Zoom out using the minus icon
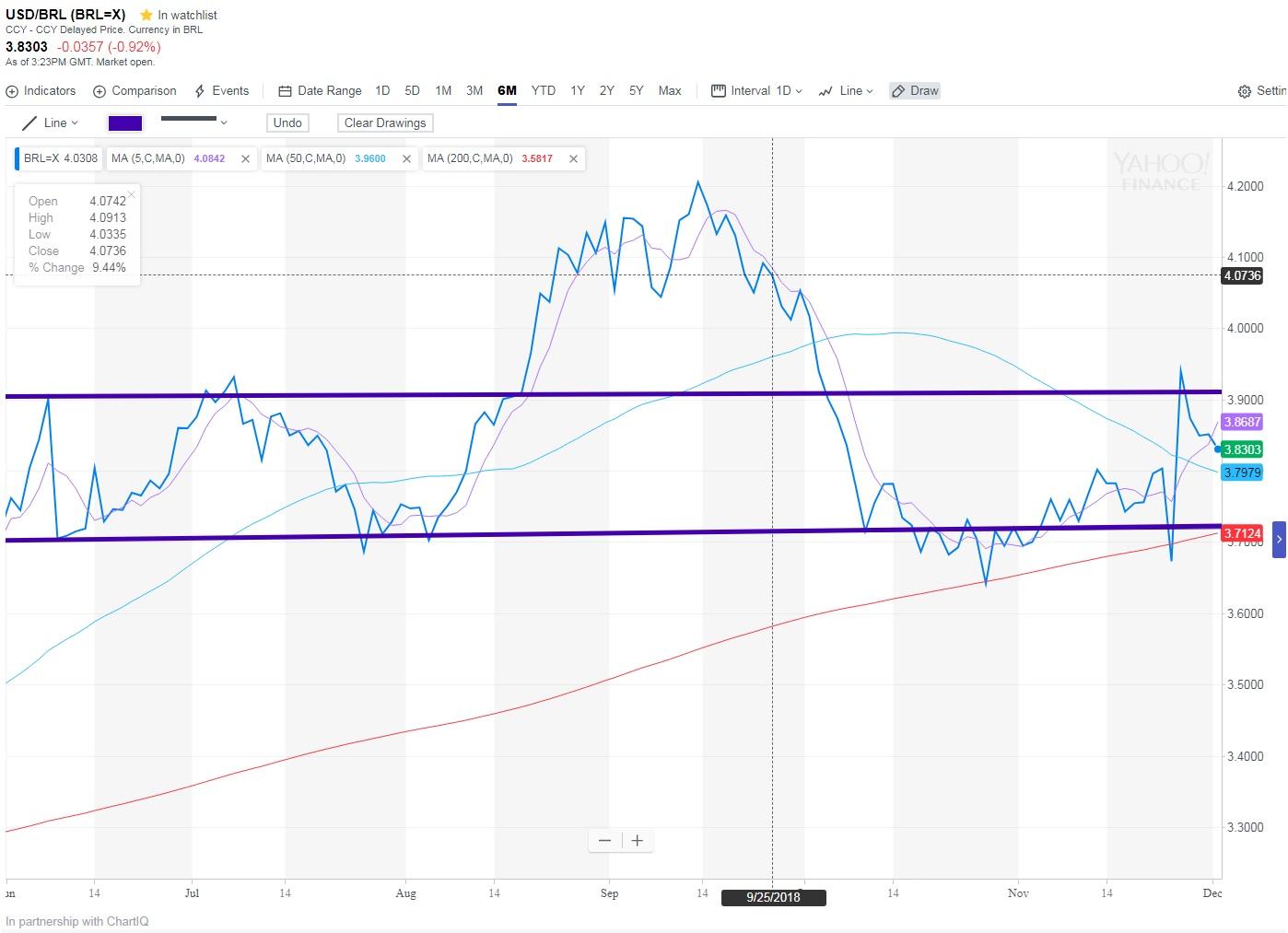Screen dimensions: 1288x933 pyautogui.click(x=605, y=840)
